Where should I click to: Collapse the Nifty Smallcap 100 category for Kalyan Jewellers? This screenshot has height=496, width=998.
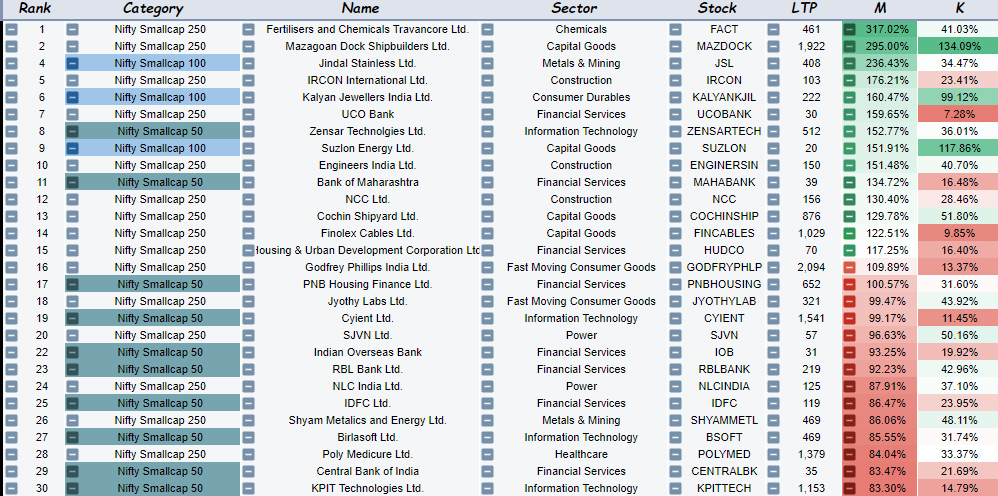[73, 97]
